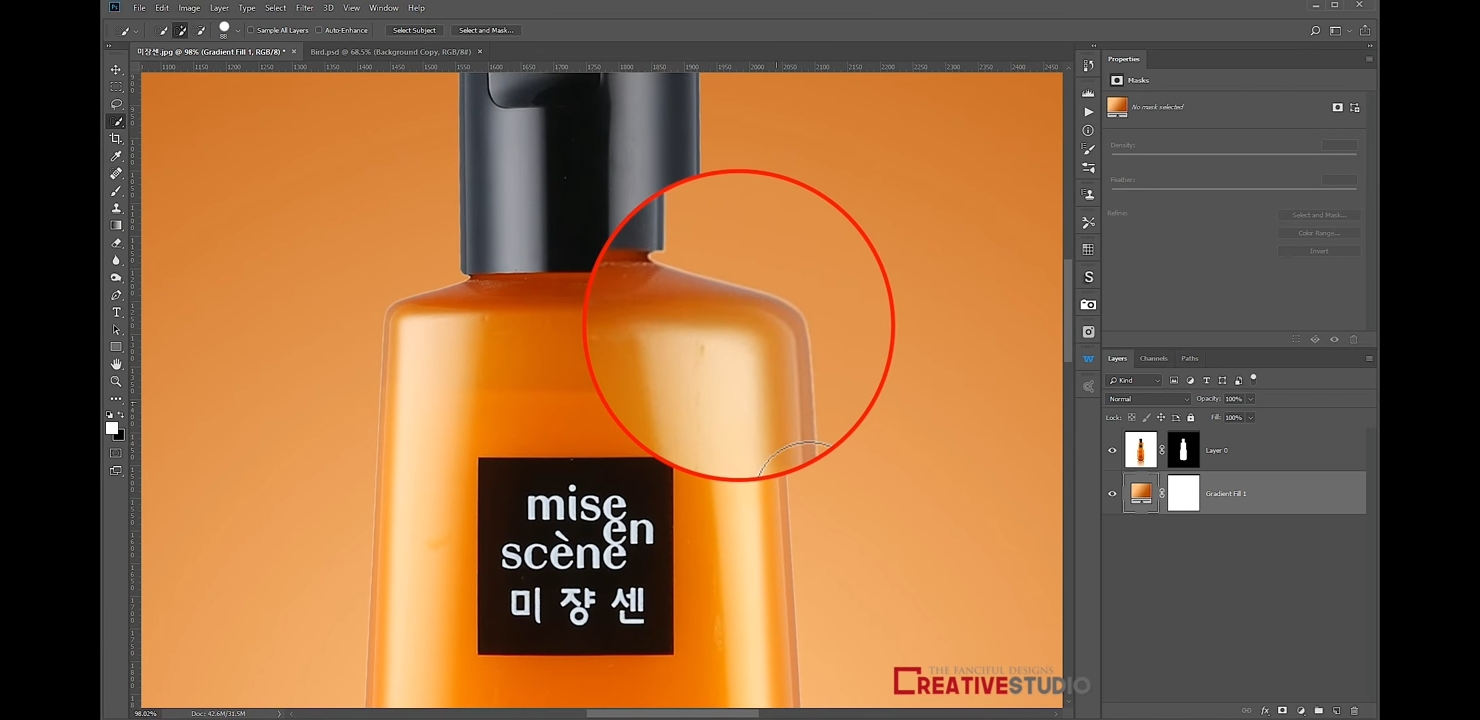Select the Brush tool
Viewport: 1480px width, 720px height.
point(116,191)
